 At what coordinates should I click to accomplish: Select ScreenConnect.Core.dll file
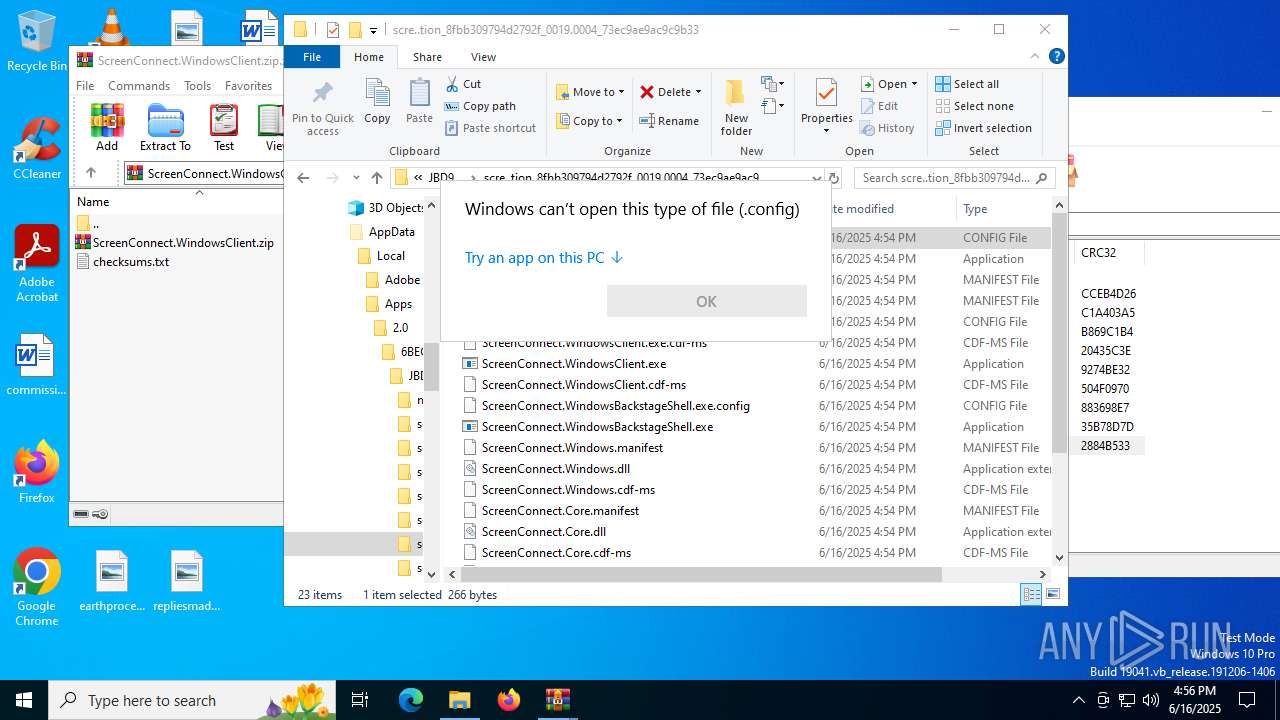pos(543,532)
